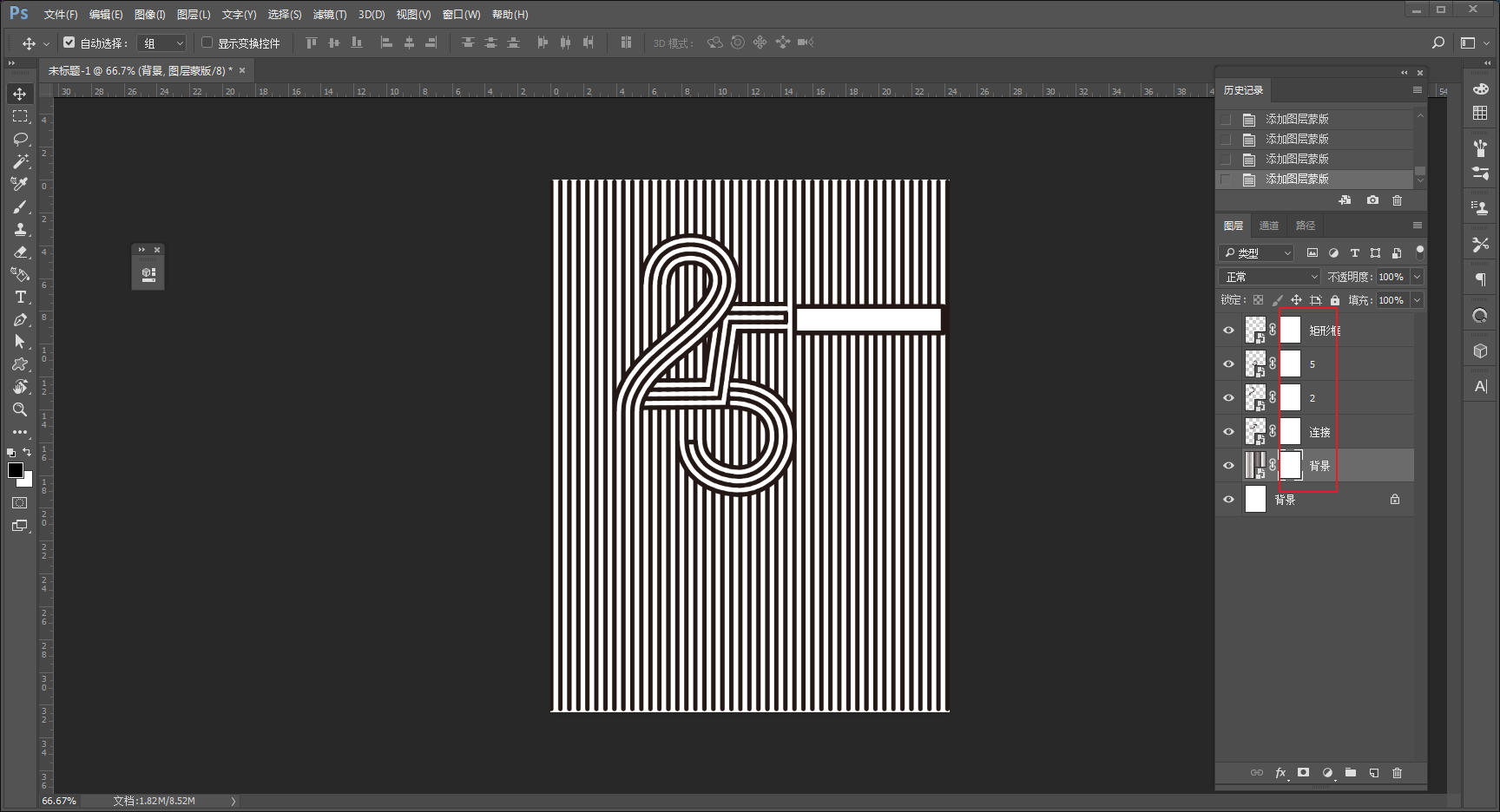Select the Eraser tool

[x=20, y=252]
